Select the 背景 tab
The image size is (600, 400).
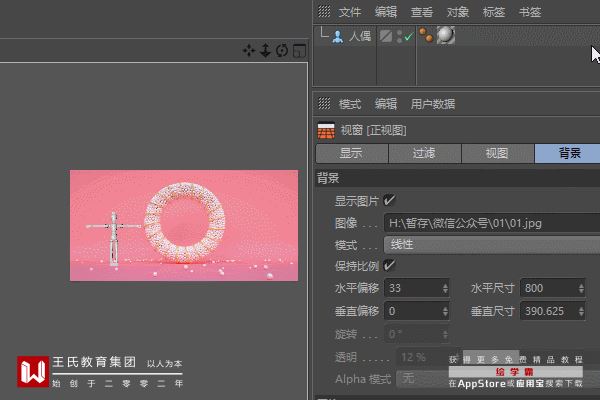[x=568, y=153]
